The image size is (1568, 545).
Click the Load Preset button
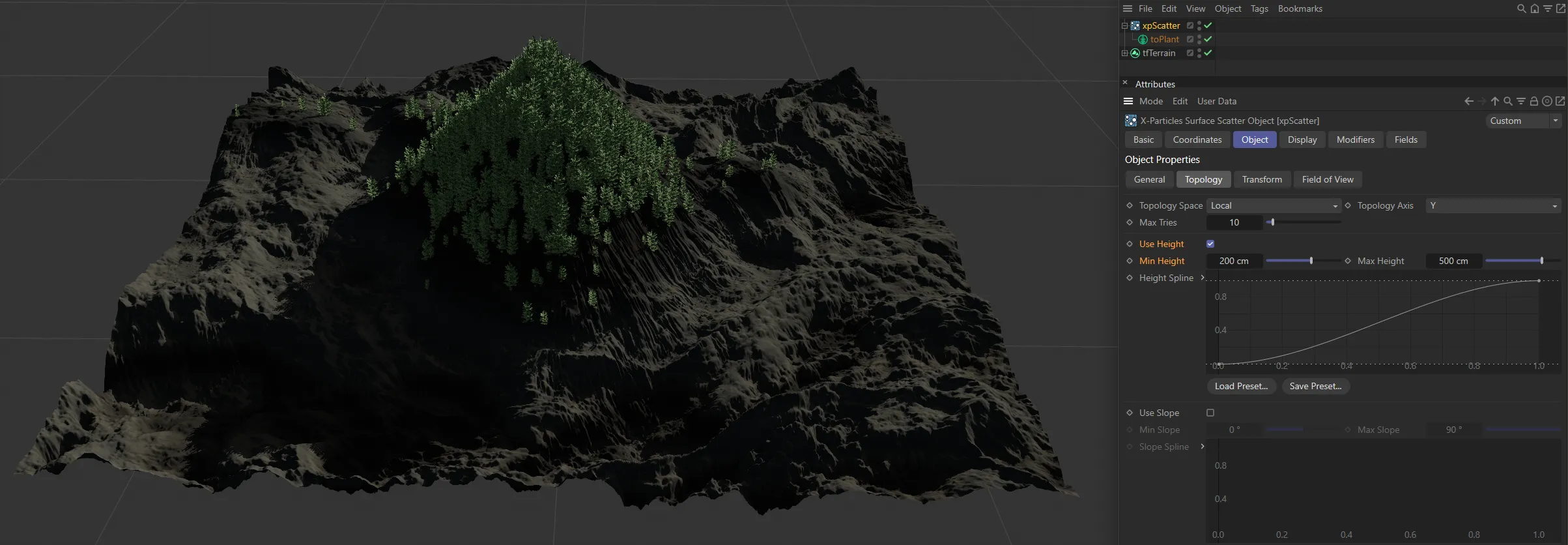[x=1241, y=386]
